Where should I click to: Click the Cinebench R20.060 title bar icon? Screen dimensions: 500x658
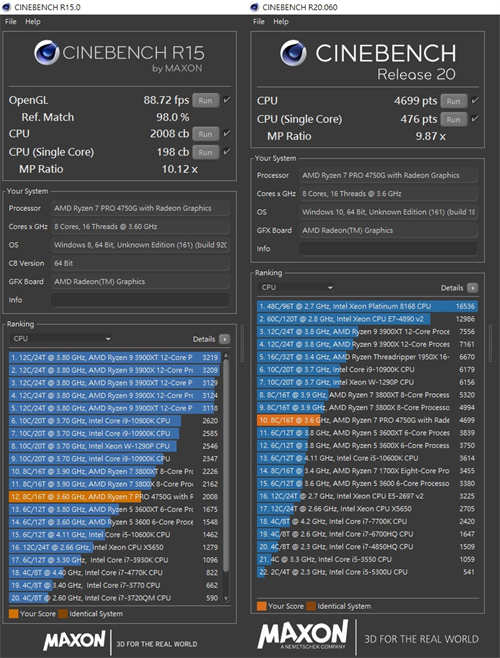click(x=254, y=7)
